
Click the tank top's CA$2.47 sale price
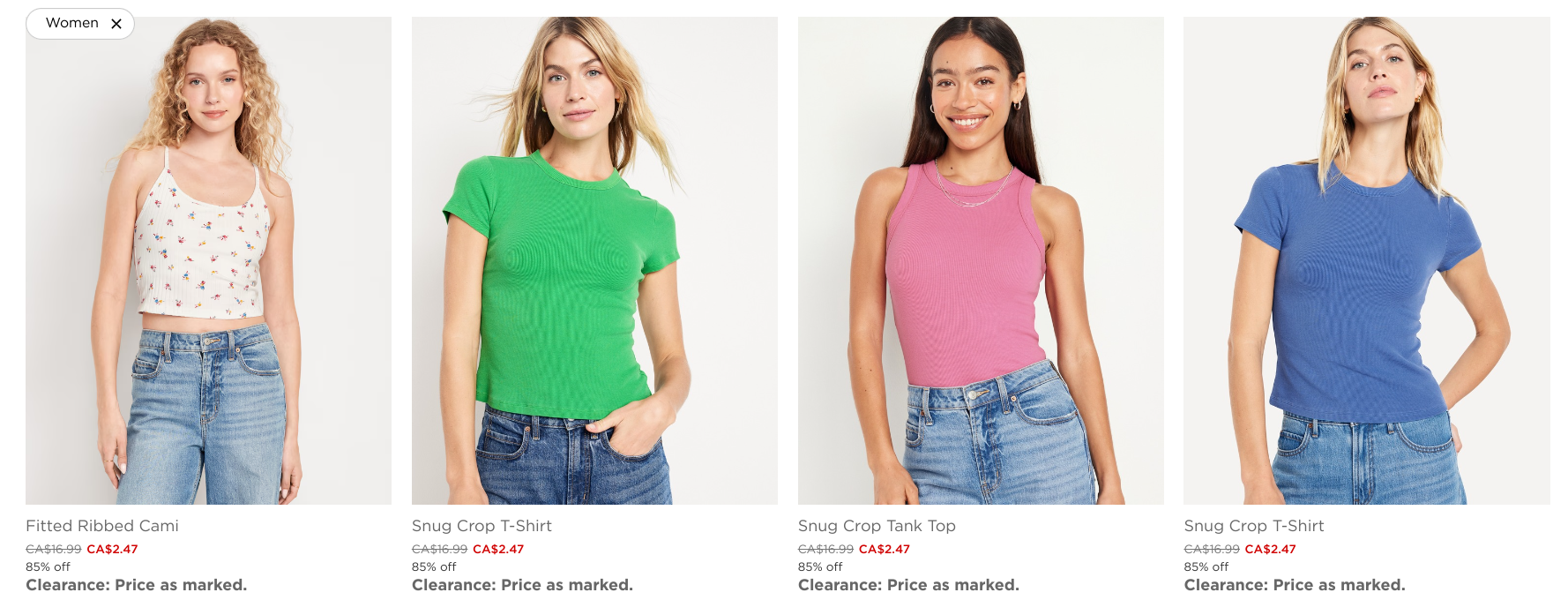click(885, 549)
